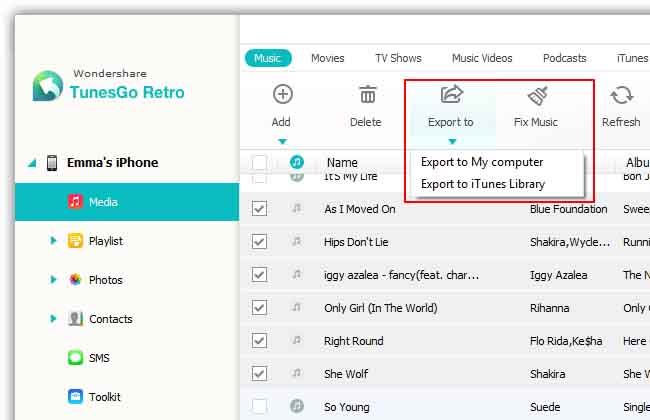This screenshot has height=420, width=650.
Task: Click the SMS message bubble icon
Action: 75,357
